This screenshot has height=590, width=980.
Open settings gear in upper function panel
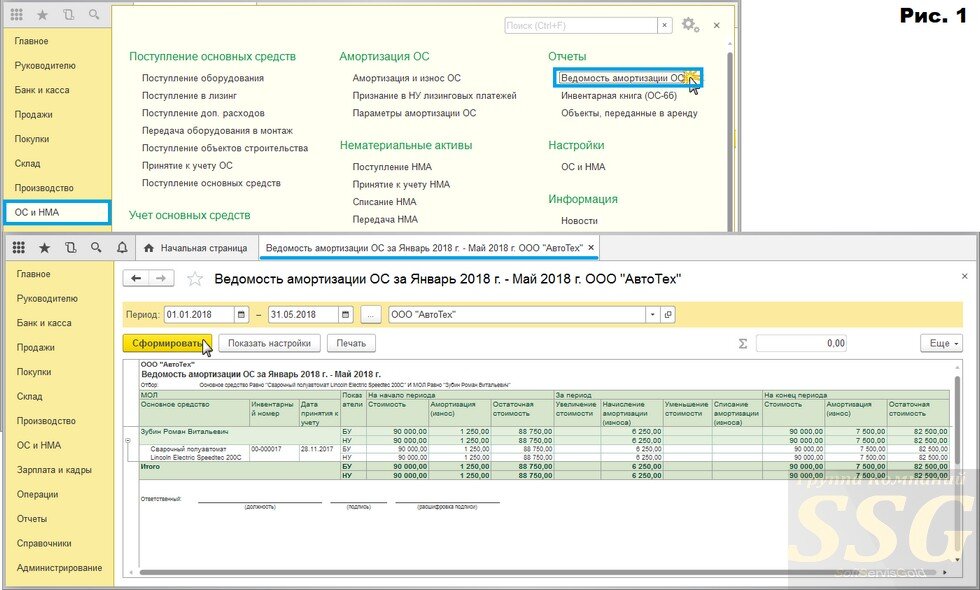[x=689, y=25]
